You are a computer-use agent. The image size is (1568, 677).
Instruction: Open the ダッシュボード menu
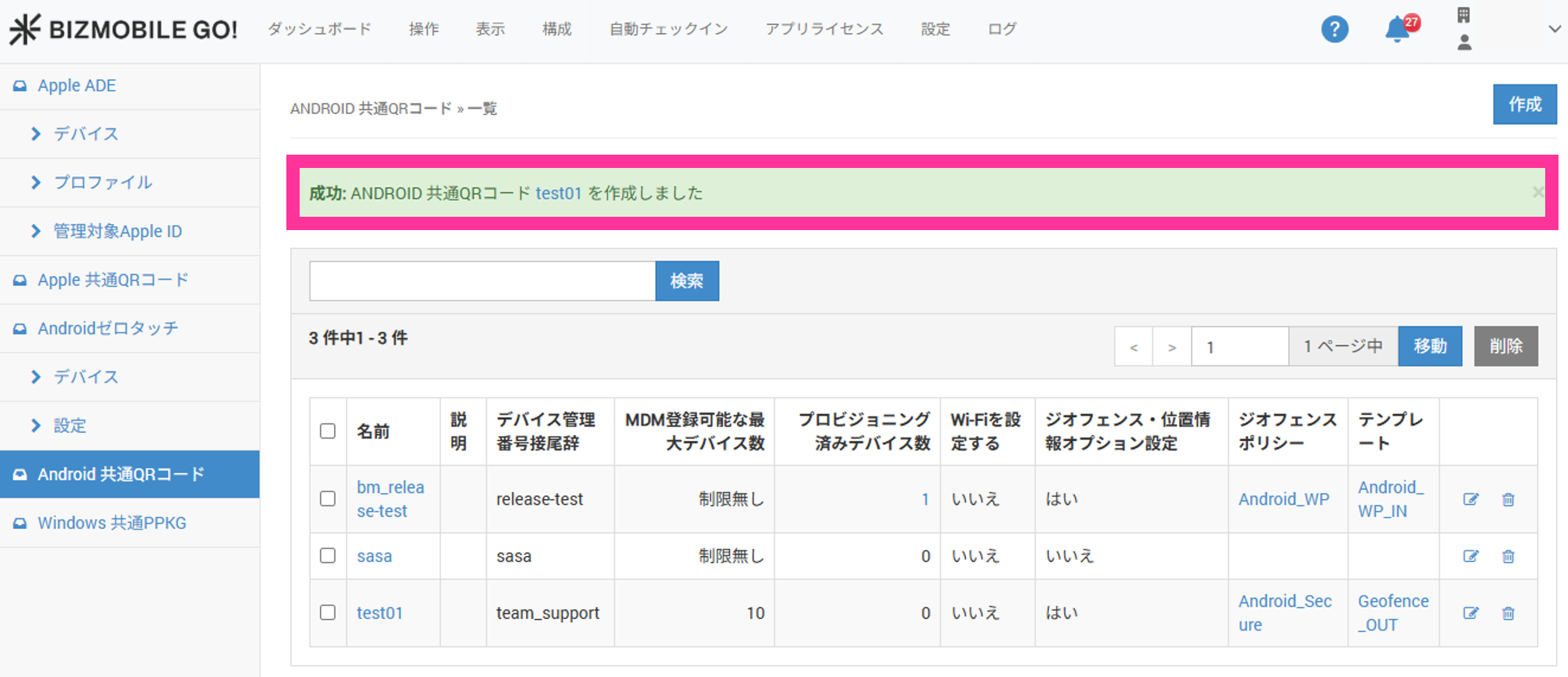pyautogui.click(x=319, y=29)
